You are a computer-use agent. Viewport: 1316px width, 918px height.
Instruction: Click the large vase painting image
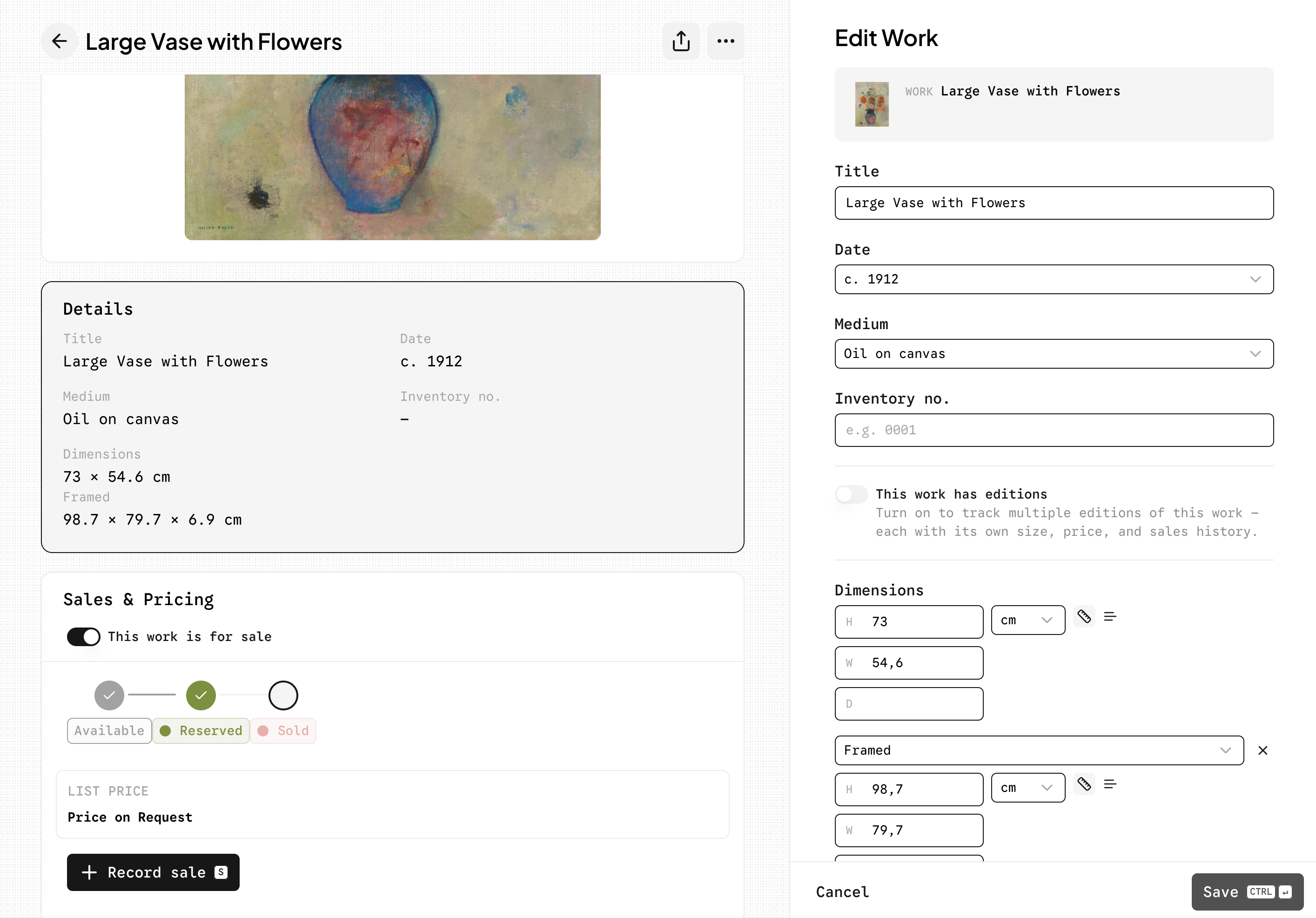[392, 157]
